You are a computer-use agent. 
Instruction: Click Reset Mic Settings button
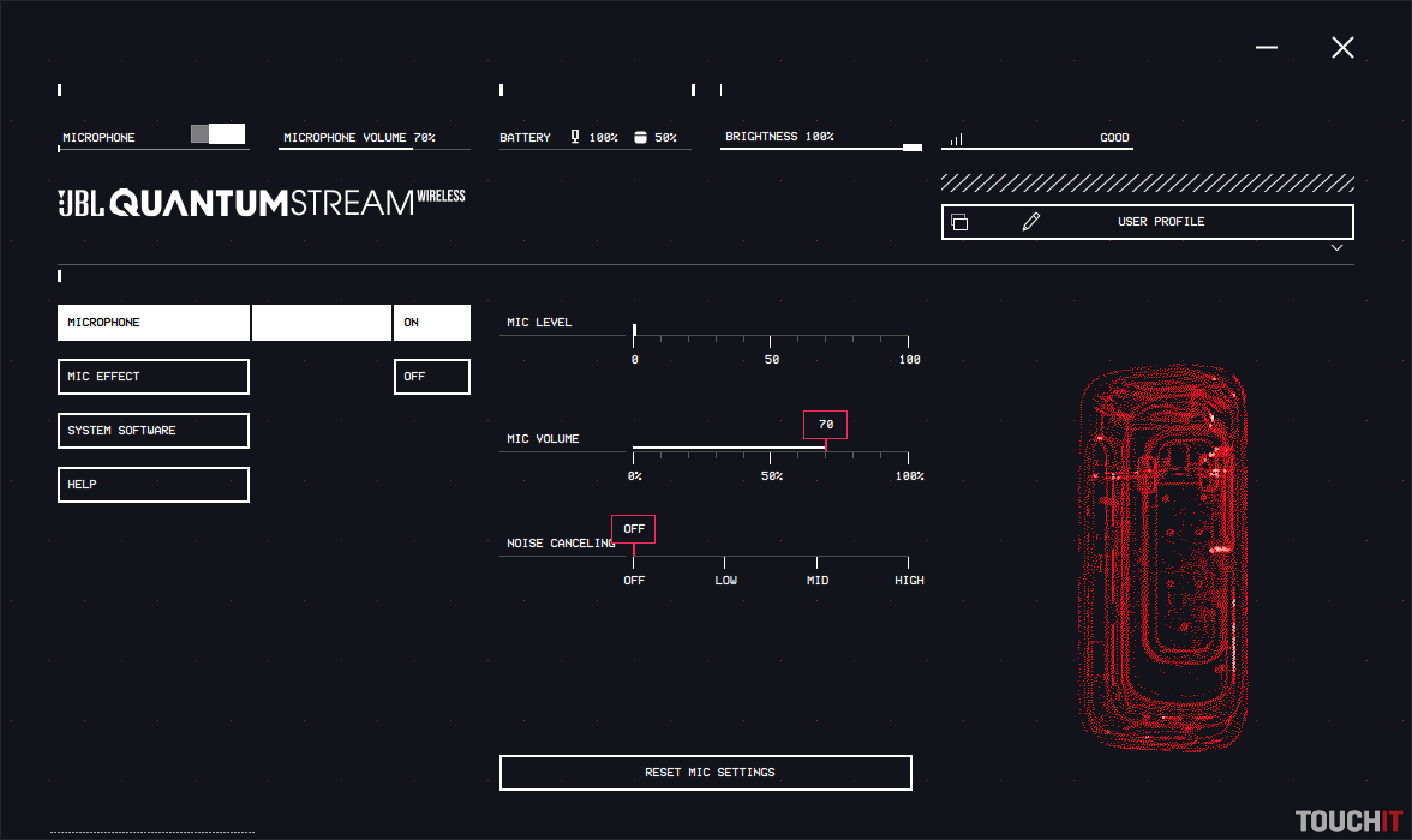[706, 773]
